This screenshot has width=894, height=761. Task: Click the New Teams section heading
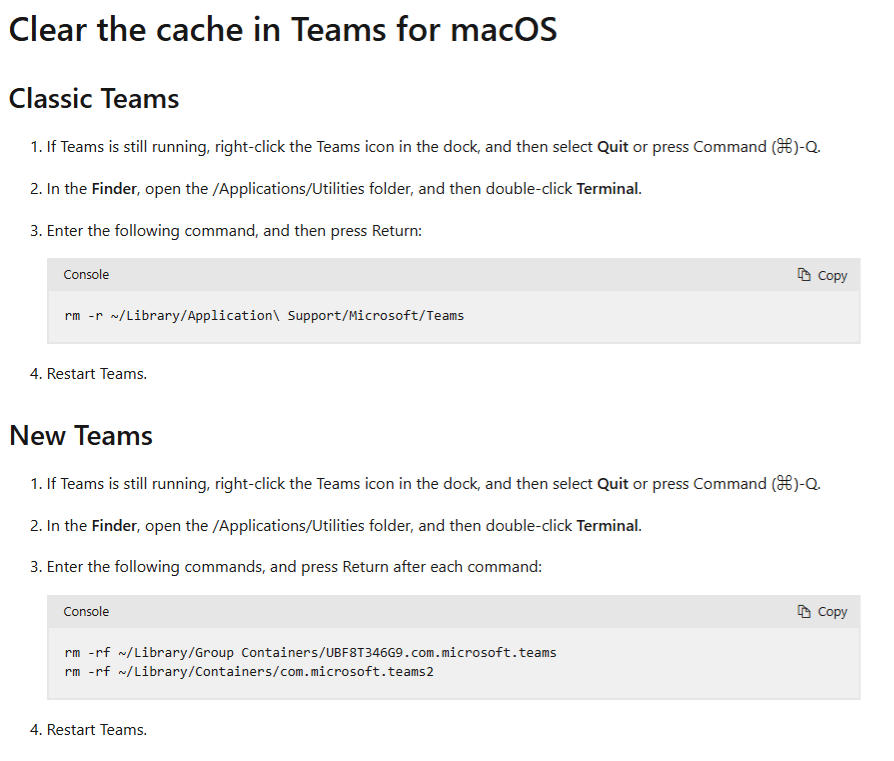81,436
